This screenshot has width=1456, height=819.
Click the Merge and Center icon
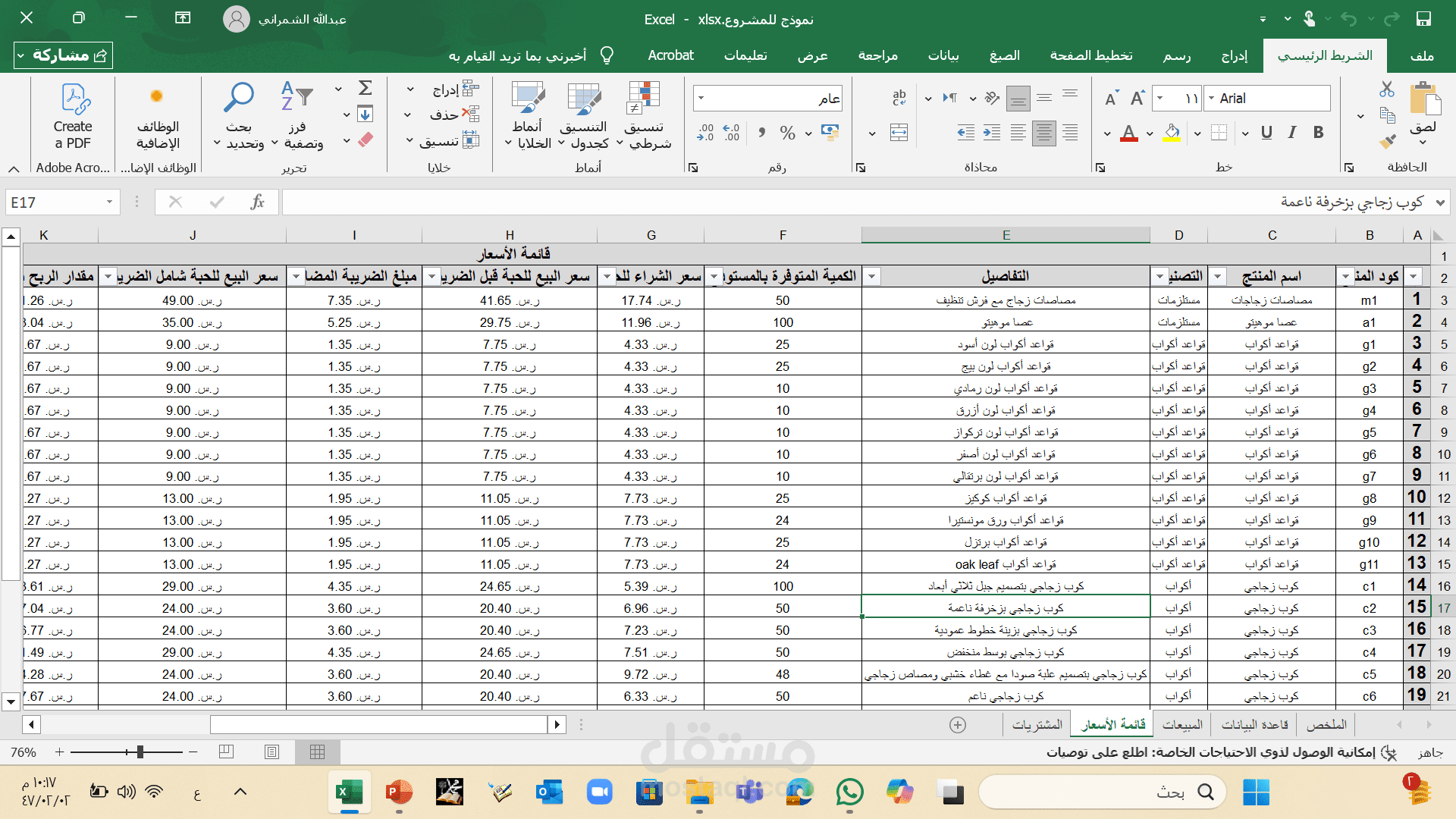point(899,133)
